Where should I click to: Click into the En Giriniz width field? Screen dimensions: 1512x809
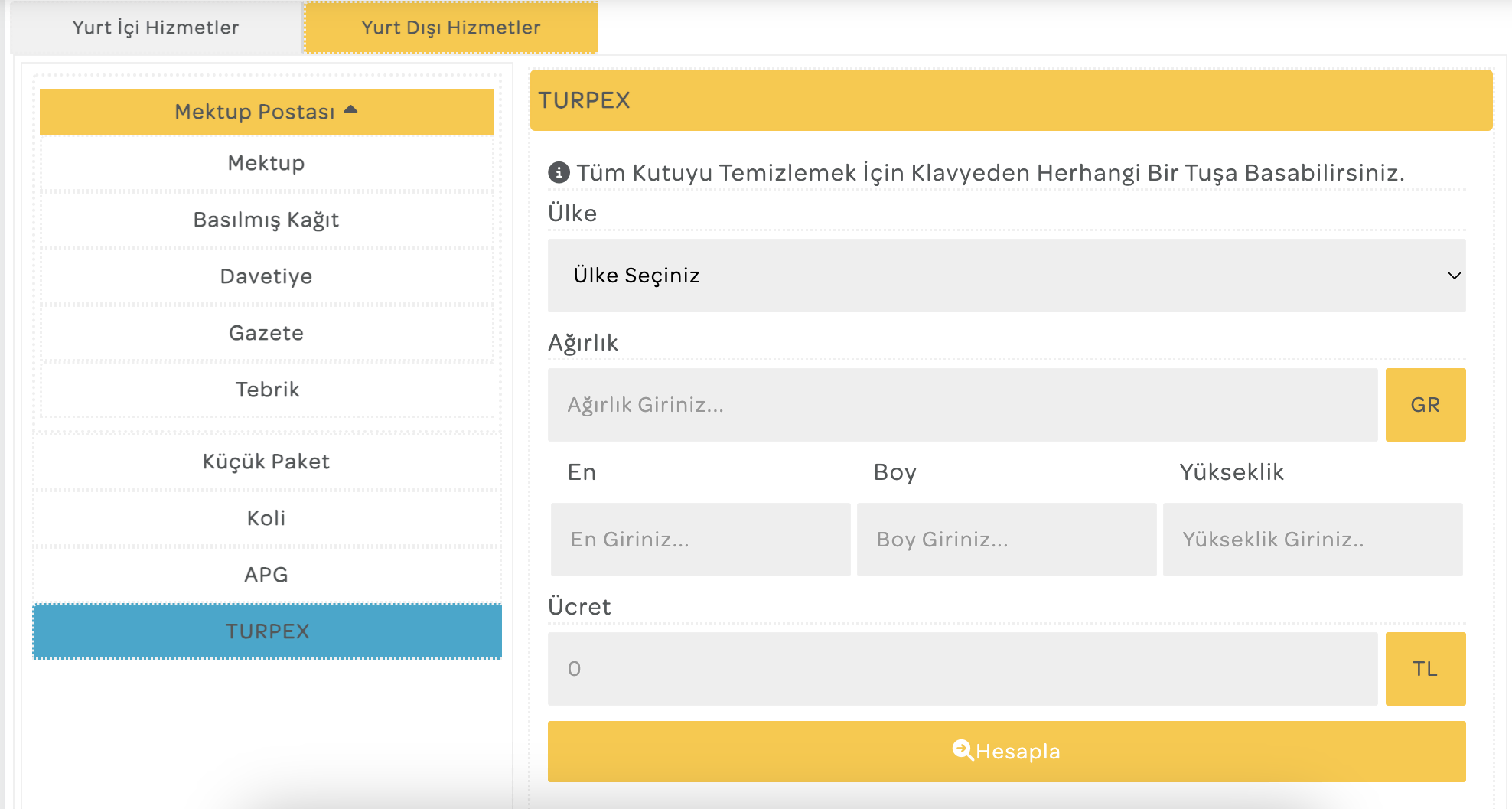[x=700, y=540]
